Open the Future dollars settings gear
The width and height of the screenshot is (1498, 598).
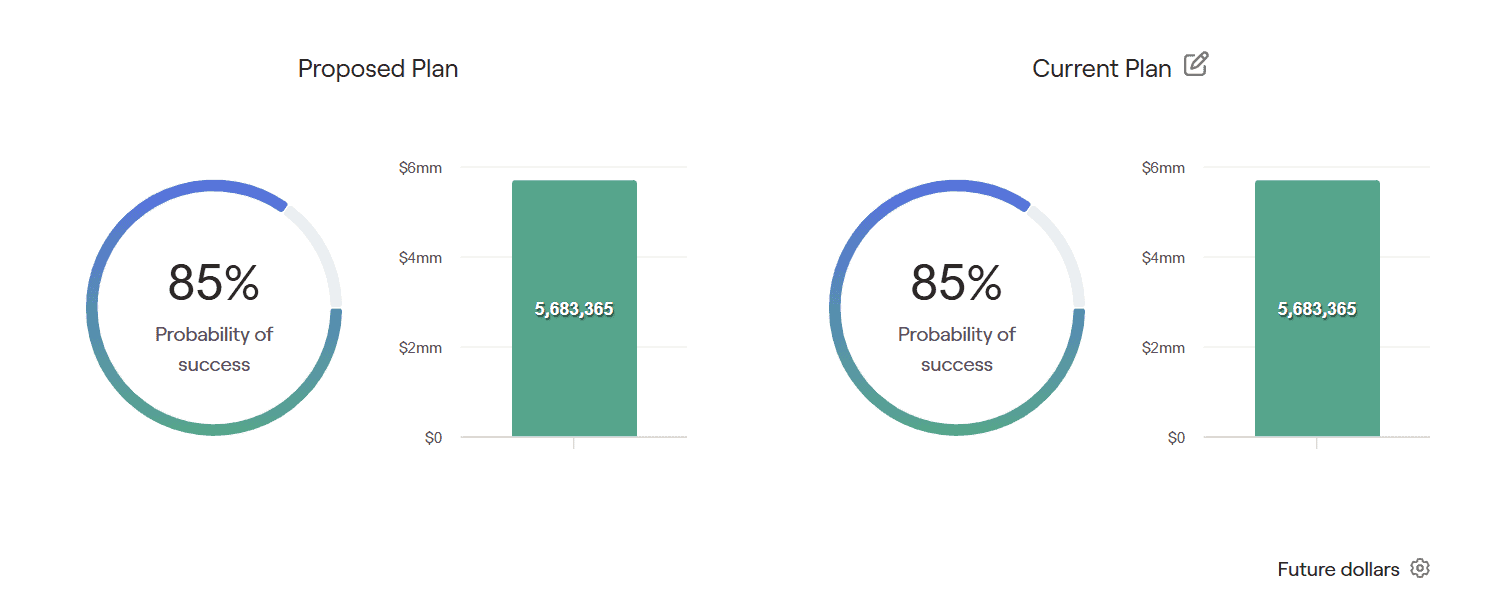coord(1420,568)
